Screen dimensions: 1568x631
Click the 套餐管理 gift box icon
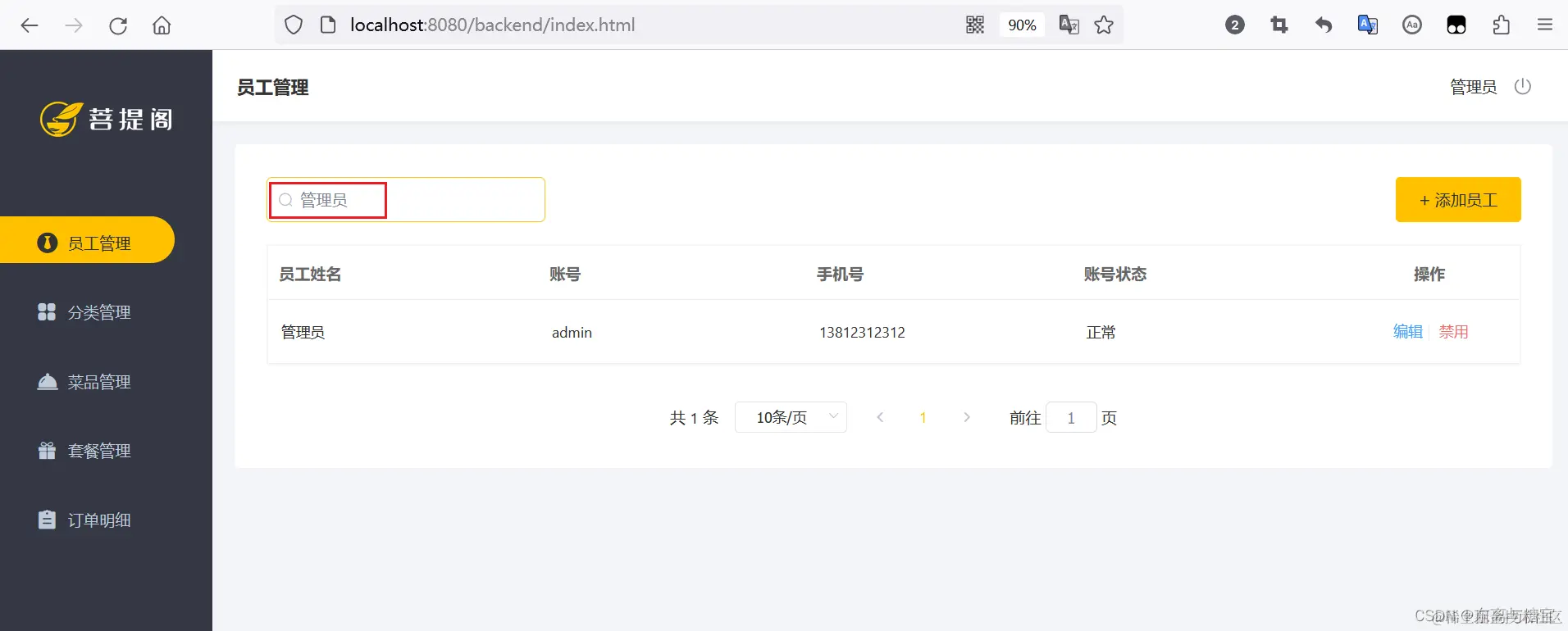pyautogui.click(x=47, y=451)
